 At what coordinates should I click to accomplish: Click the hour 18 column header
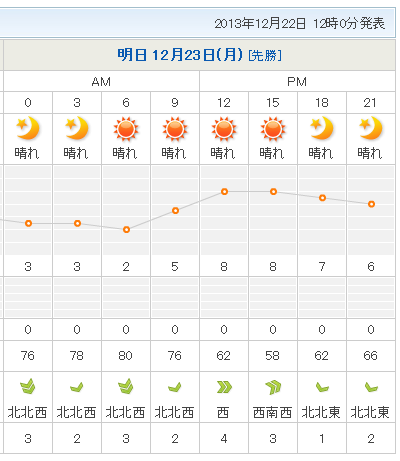[322, 103]
